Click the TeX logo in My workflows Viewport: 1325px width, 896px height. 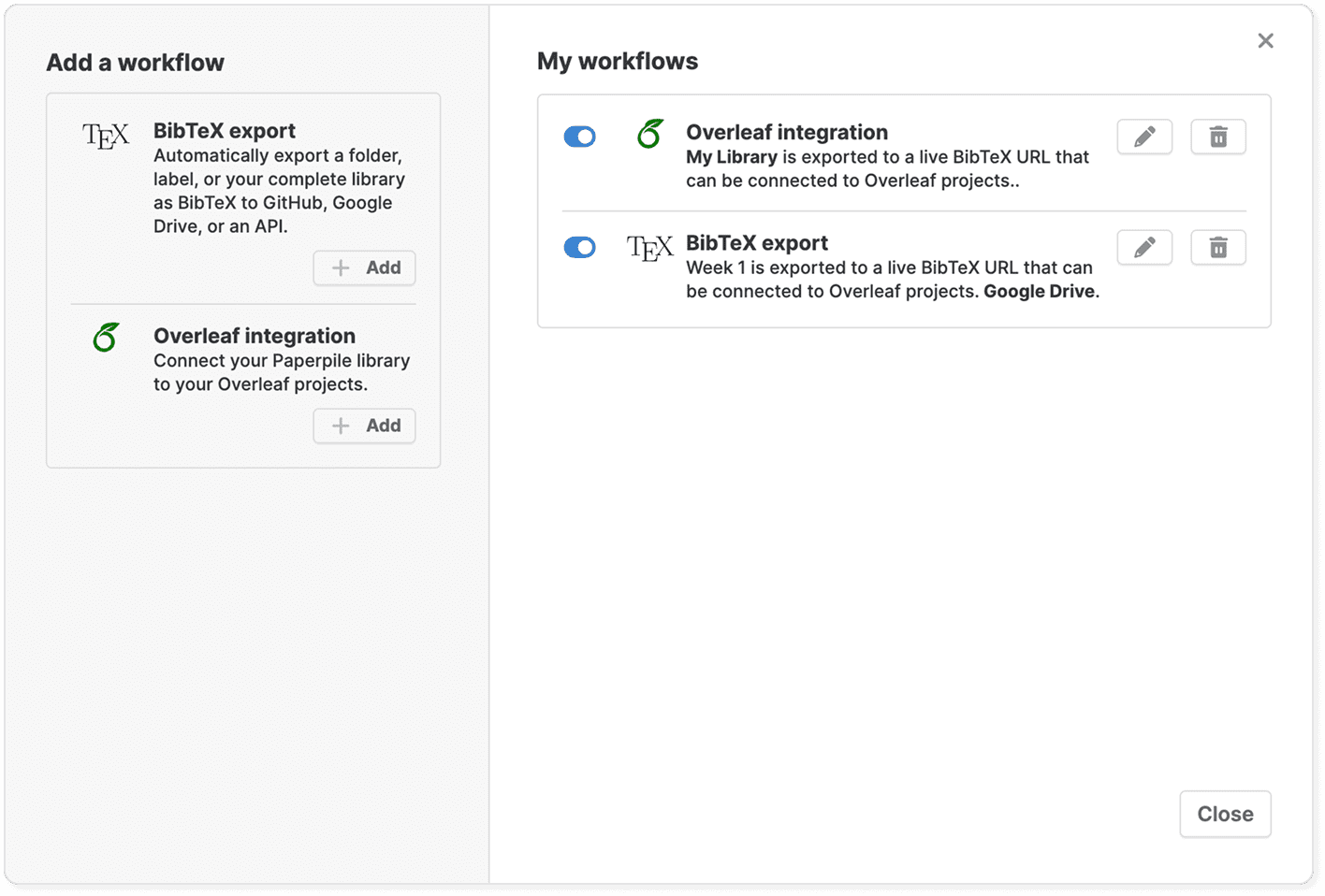coord(649,248)
